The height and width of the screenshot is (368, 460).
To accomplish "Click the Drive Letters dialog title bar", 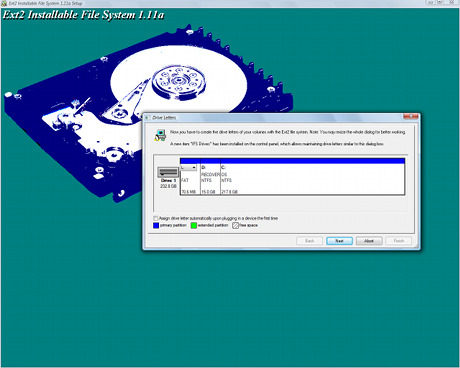I will pos(282,118).
